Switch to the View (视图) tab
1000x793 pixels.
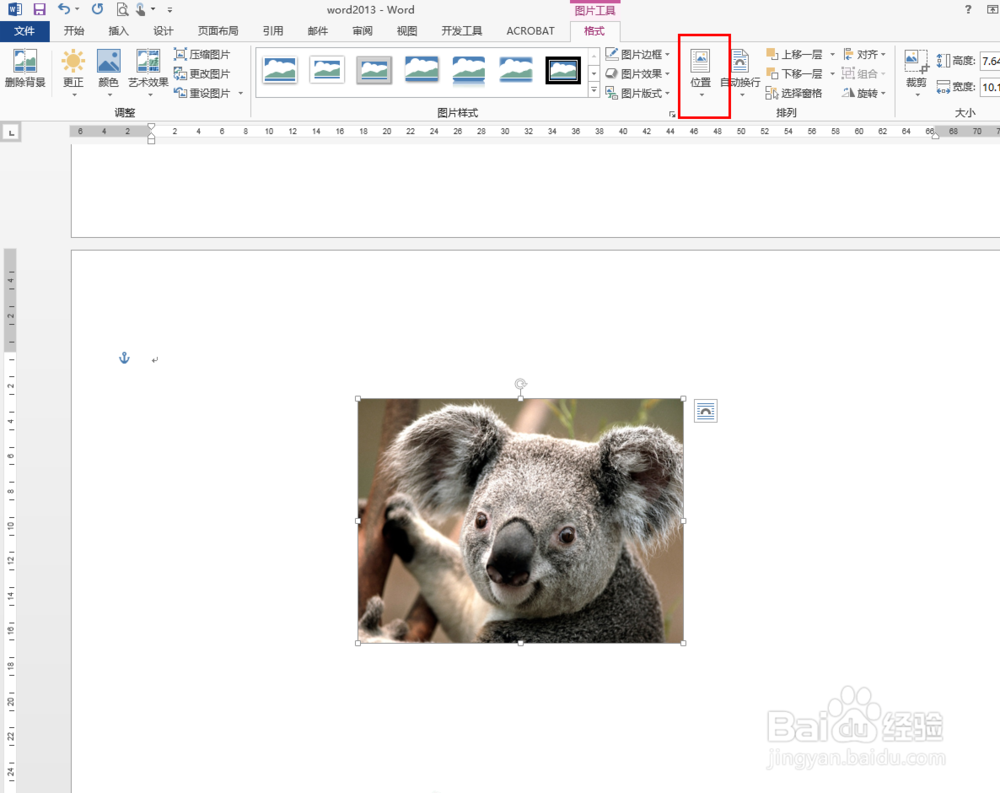[407, 31]
